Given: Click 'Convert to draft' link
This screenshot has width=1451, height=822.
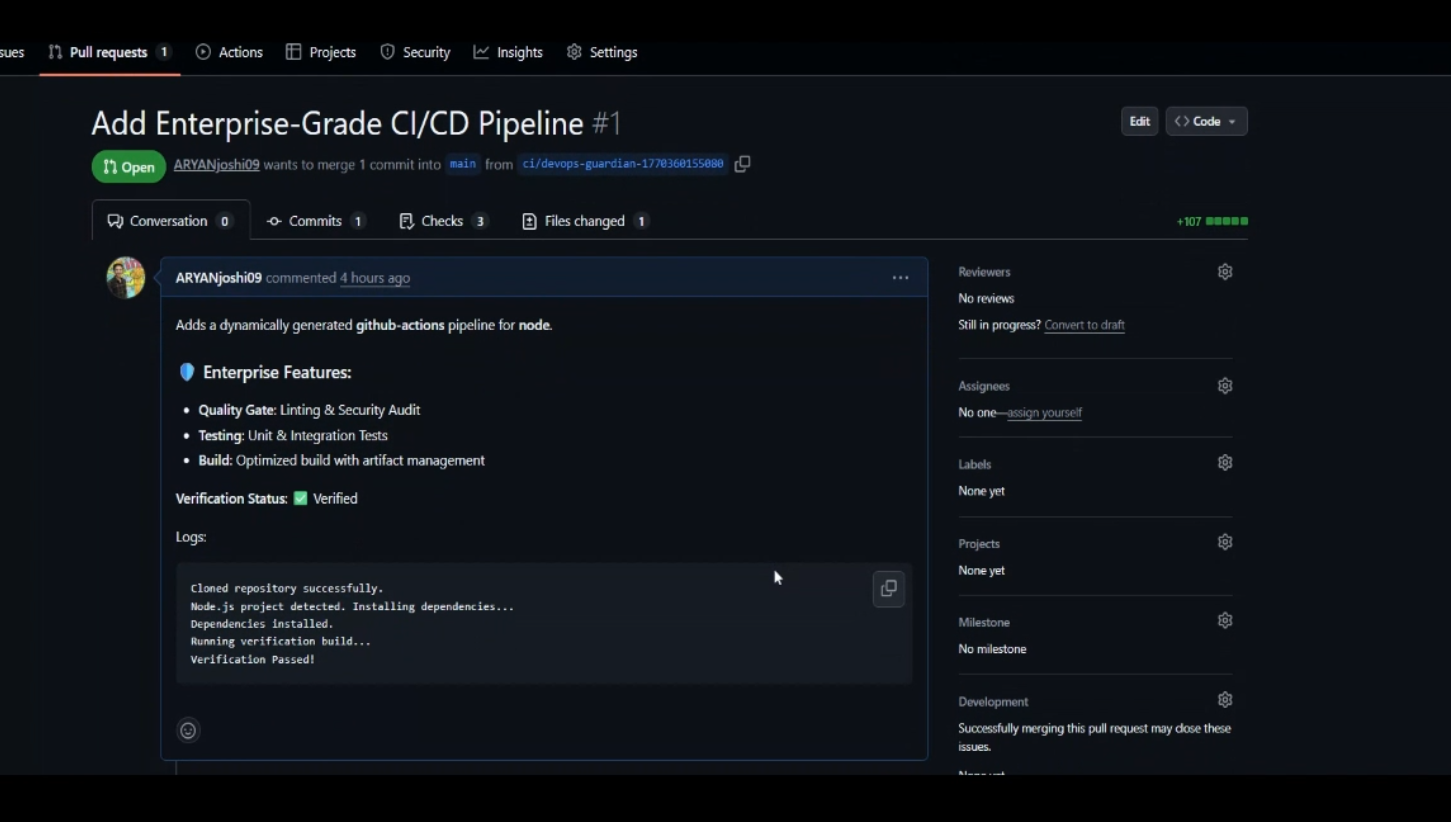Looking at the screenshot, I should (x=1084, y=325).
